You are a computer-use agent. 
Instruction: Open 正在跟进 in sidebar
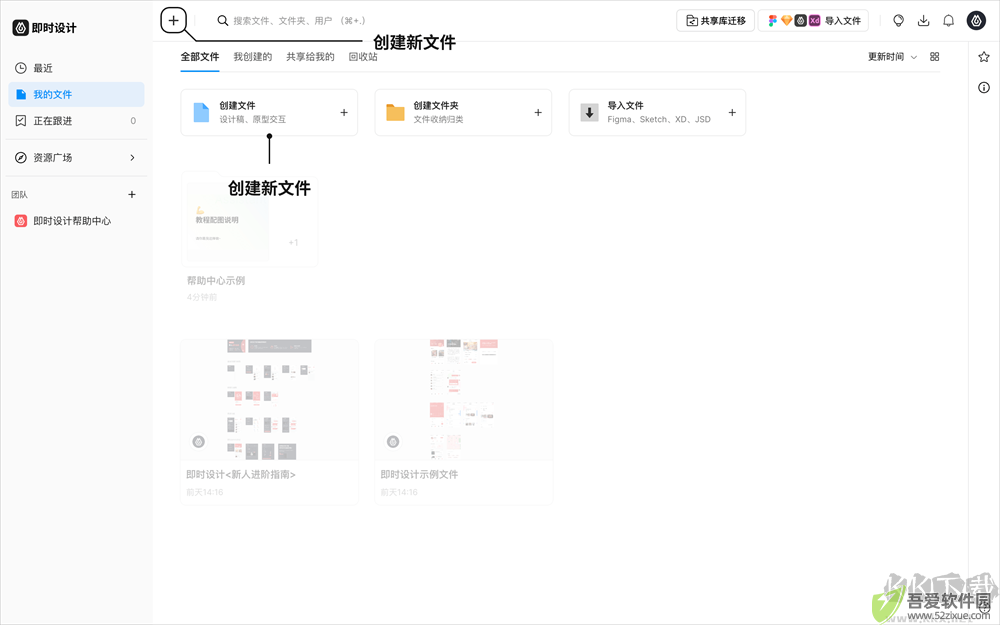click(77, 121)
